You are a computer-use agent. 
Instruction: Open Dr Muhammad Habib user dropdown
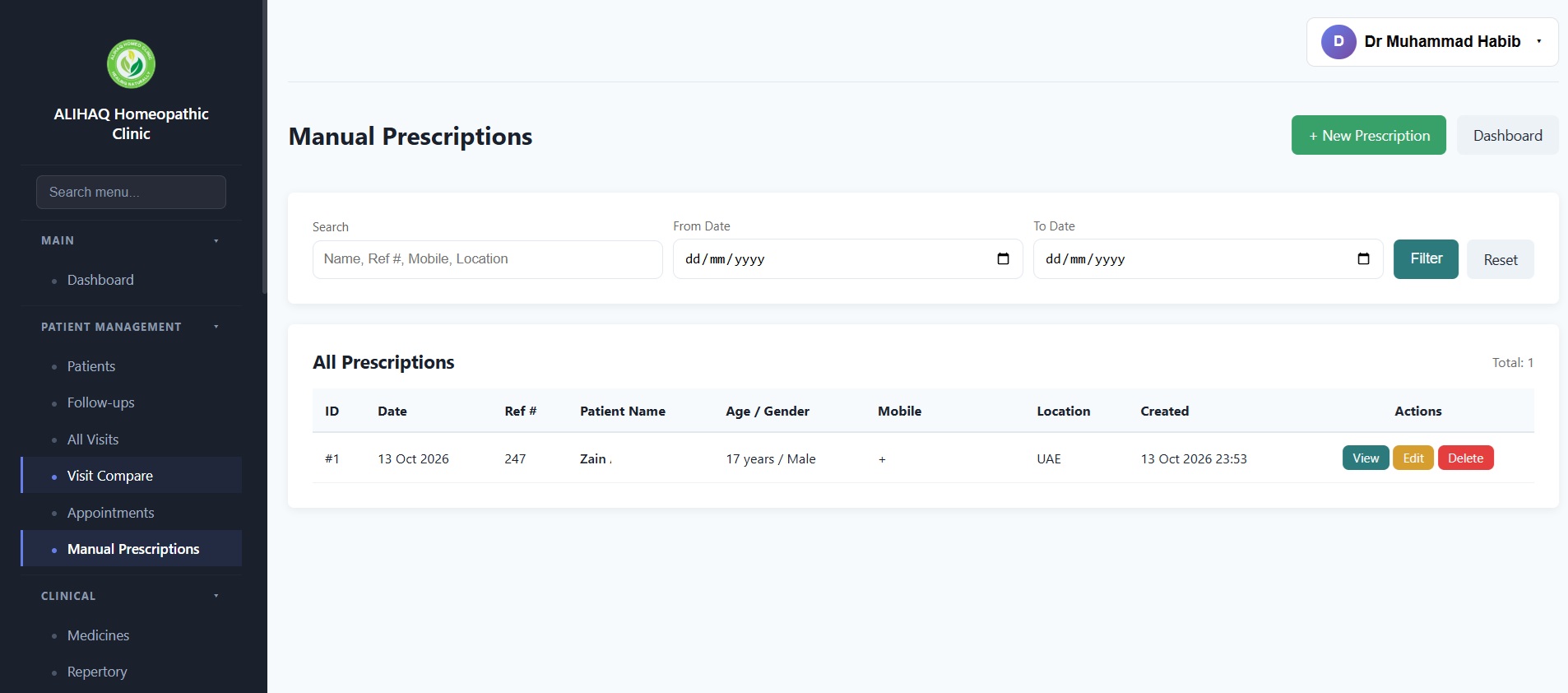pos(1432,42)
